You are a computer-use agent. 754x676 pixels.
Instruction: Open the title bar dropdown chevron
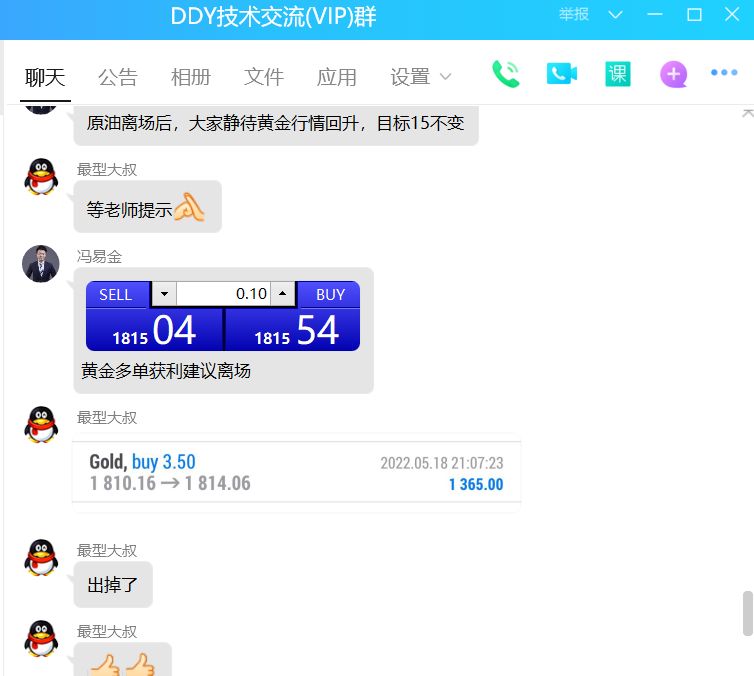tap(616, 15)
